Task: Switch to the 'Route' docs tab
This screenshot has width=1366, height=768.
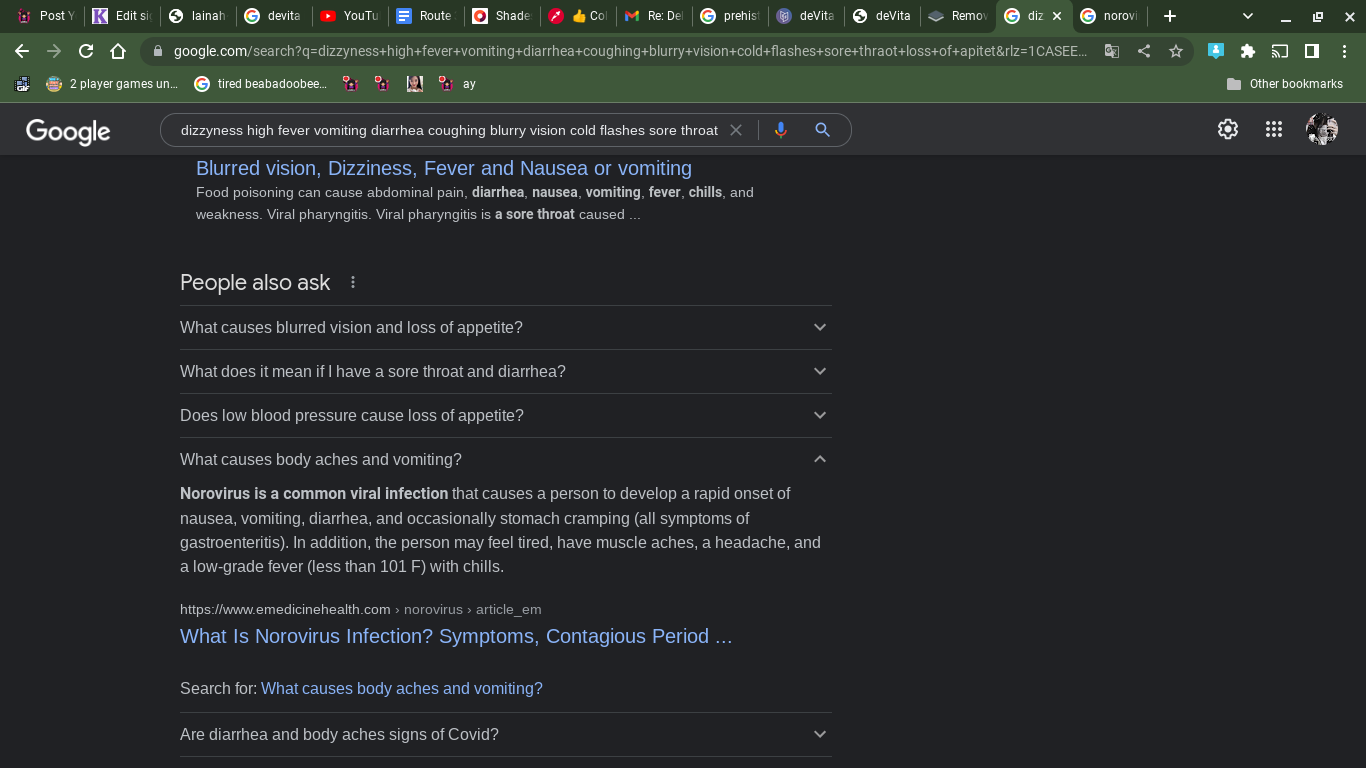Action: pos(425,16)
